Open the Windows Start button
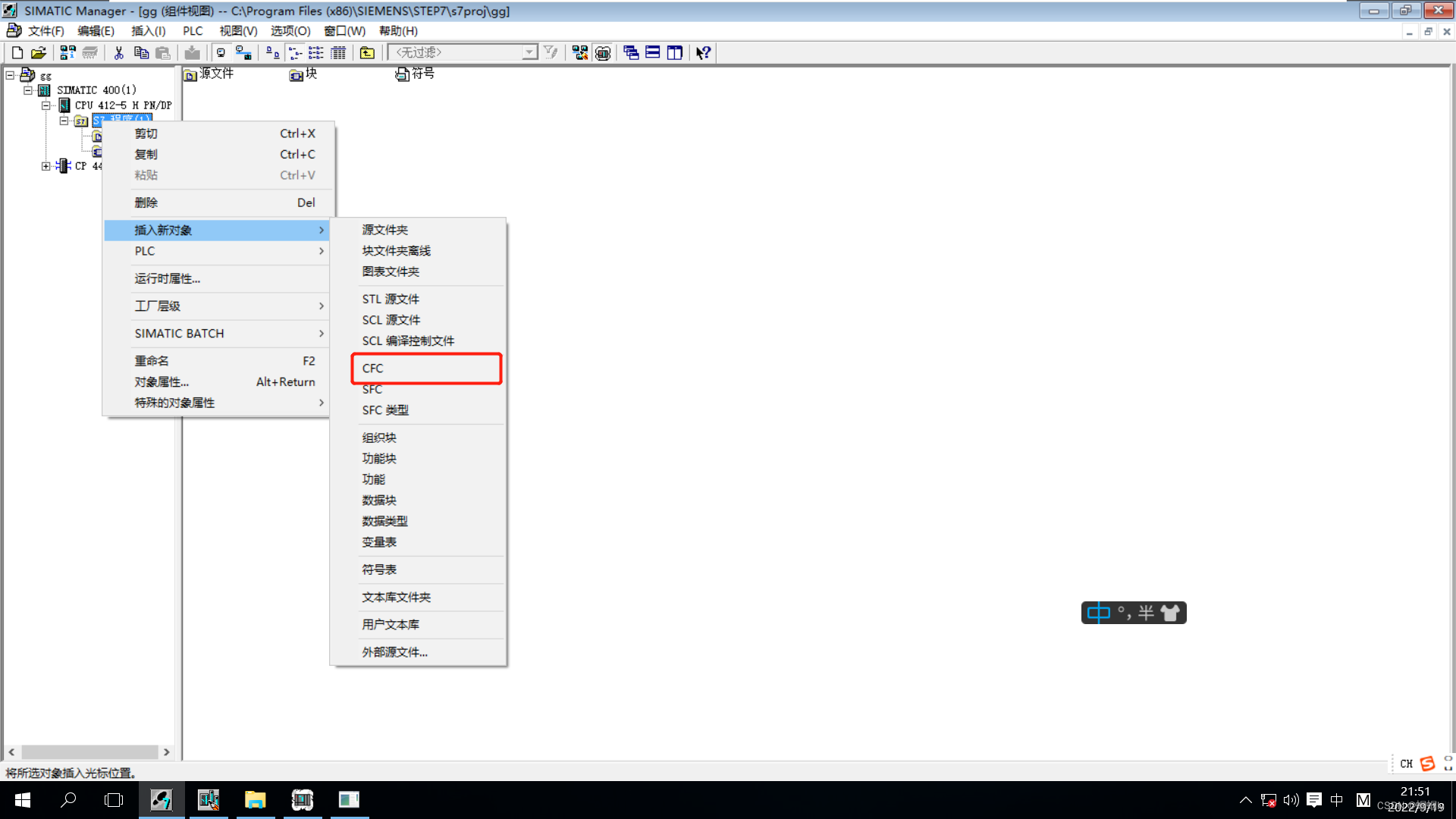 tap(23, 800)
